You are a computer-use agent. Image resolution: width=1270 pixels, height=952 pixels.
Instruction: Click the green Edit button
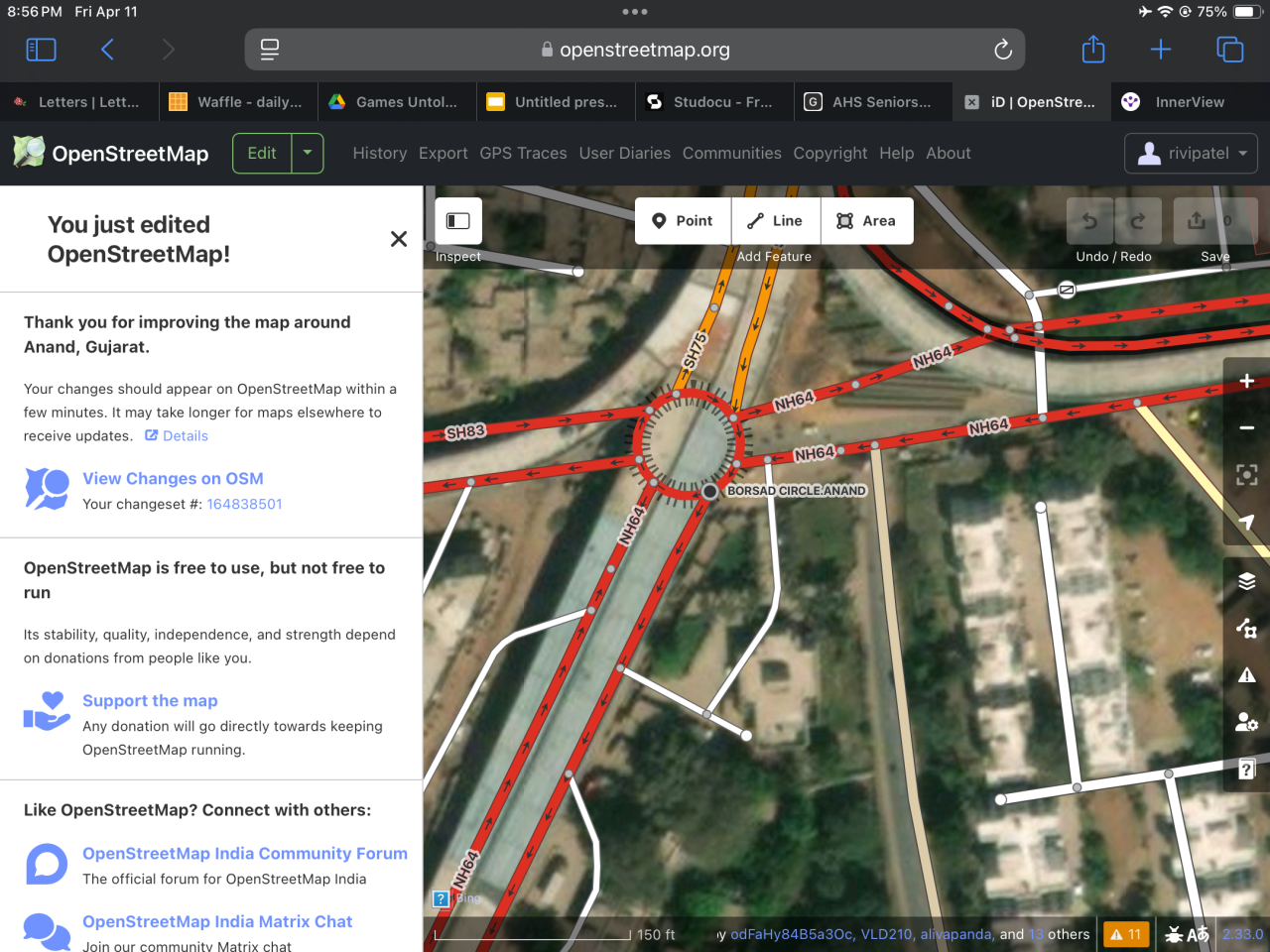click(262, 154)
